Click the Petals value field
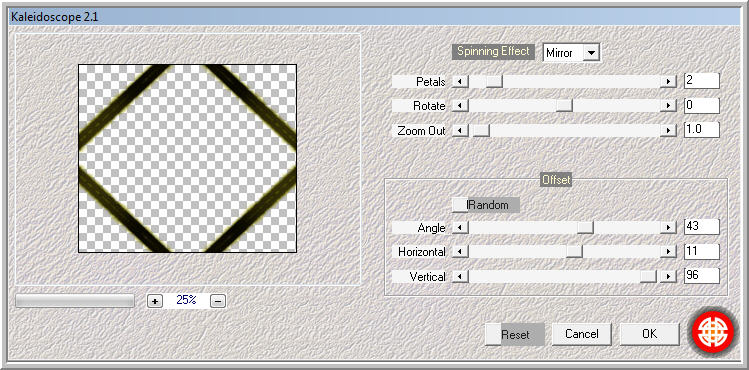Screen dimensions: 749x370 pyautogui.click(x=702, y=81)
